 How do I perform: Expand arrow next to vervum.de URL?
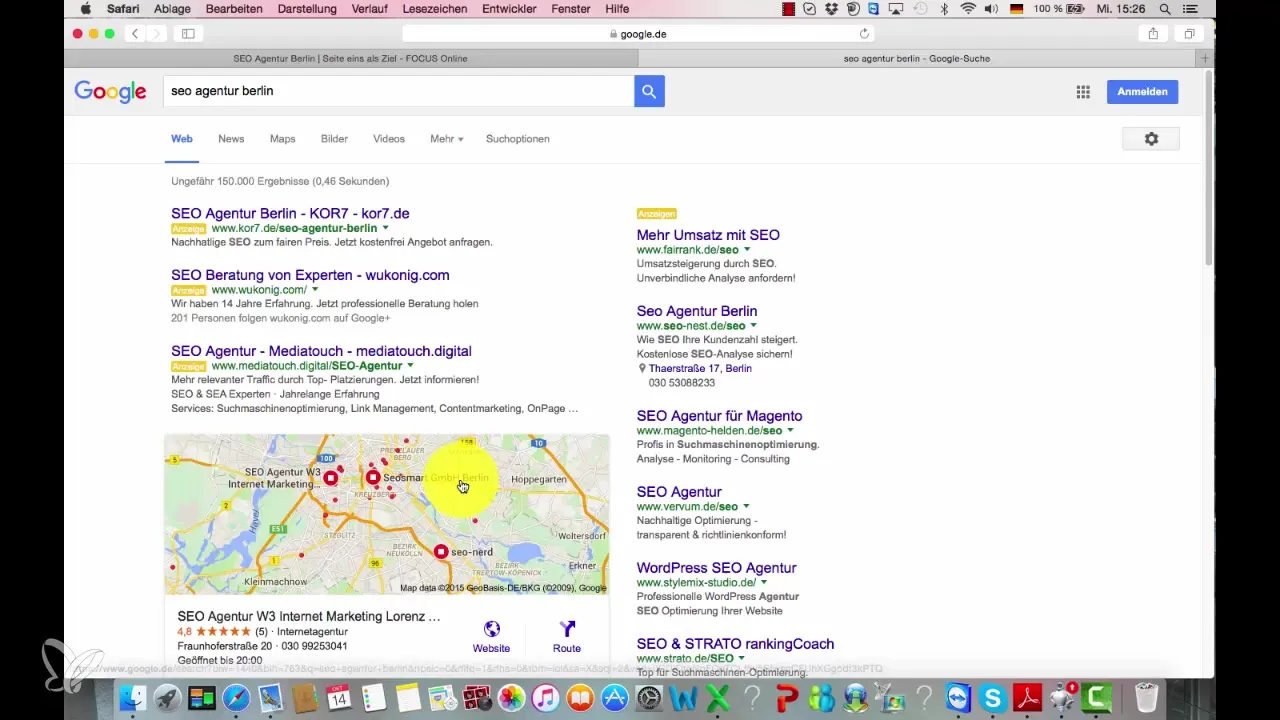coord(746,507)
